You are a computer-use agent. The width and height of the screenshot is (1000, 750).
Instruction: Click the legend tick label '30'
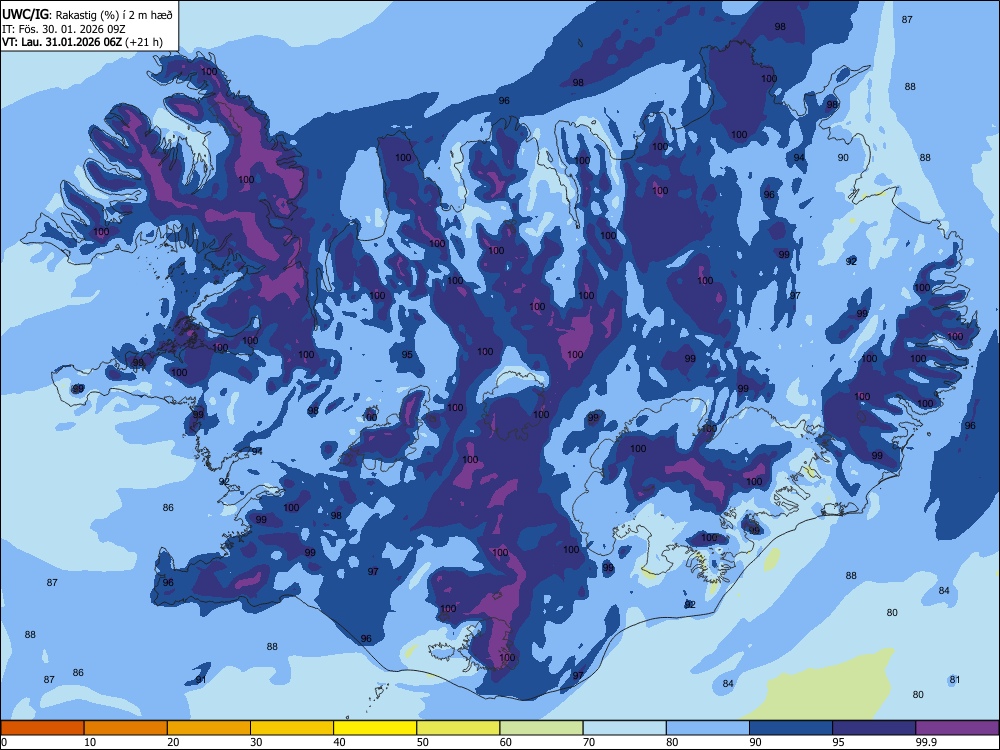(x=256, y=742)
